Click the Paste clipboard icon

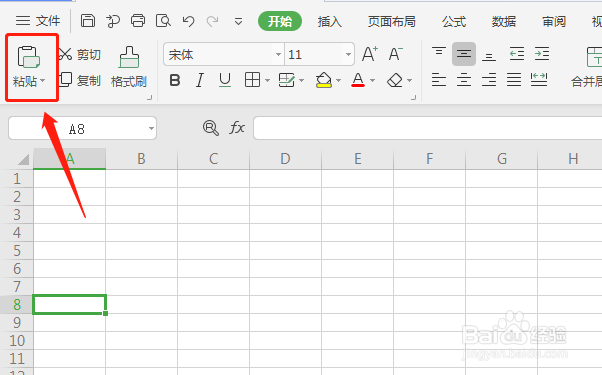click(28, 58)
